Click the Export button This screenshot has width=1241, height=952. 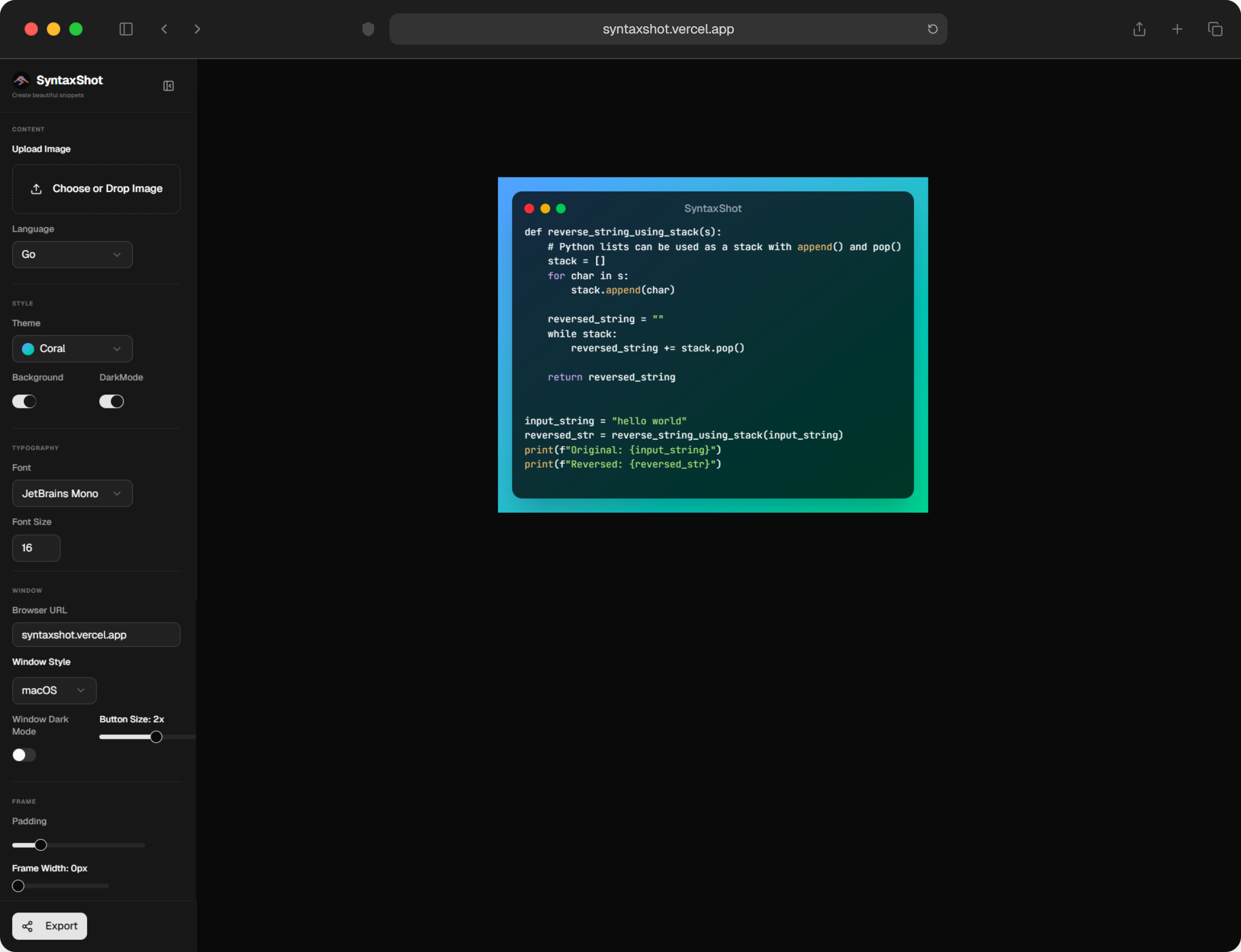click(50, 925)
